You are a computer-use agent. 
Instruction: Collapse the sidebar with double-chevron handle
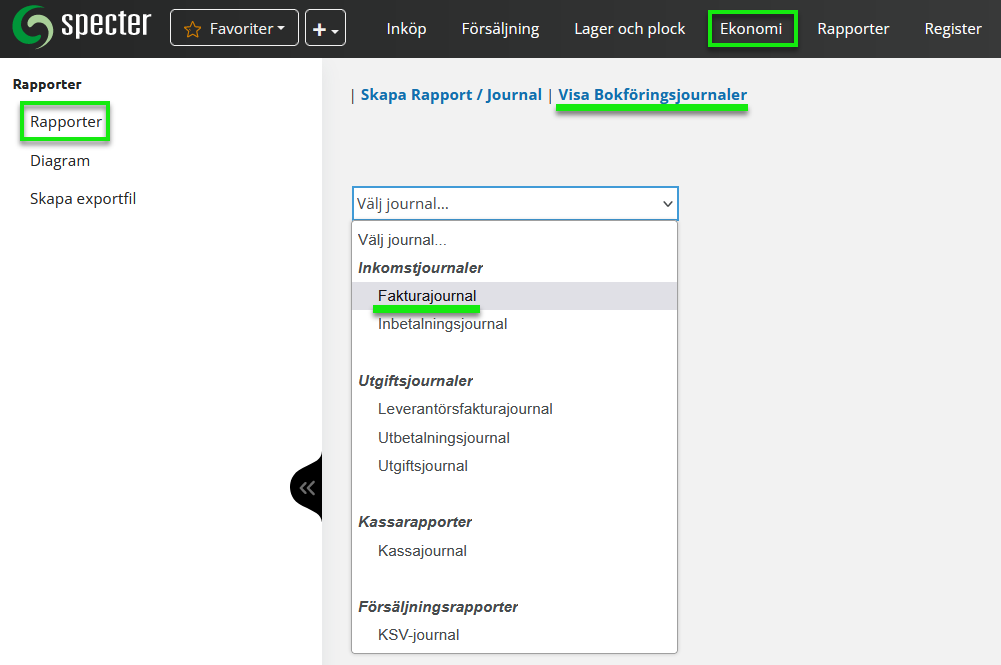(x=307, y=488)
